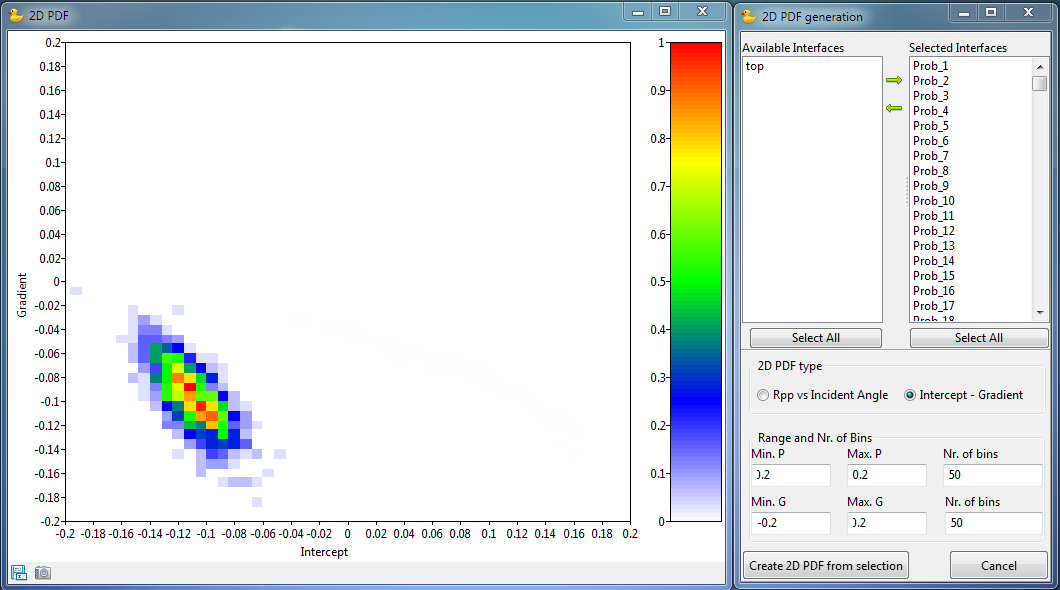Select the Intercept - Gradient radio button
This screenshot has width=1060, height=590.
[x=910, y=395]
